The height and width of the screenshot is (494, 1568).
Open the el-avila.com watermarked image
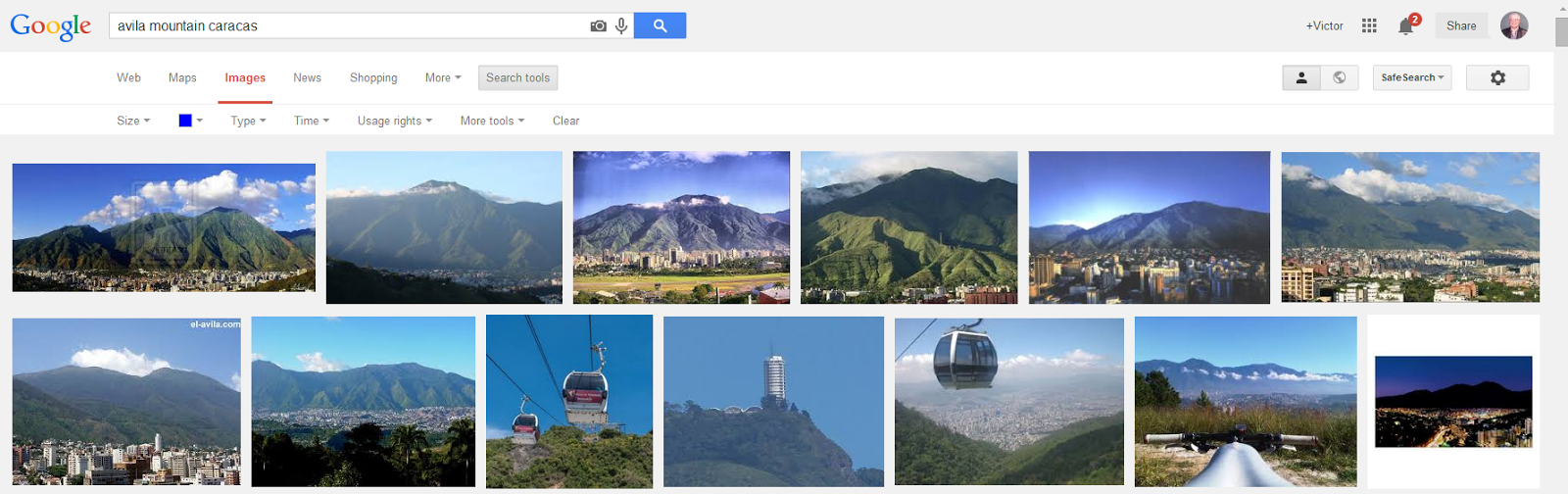click(x=126, y=402)
